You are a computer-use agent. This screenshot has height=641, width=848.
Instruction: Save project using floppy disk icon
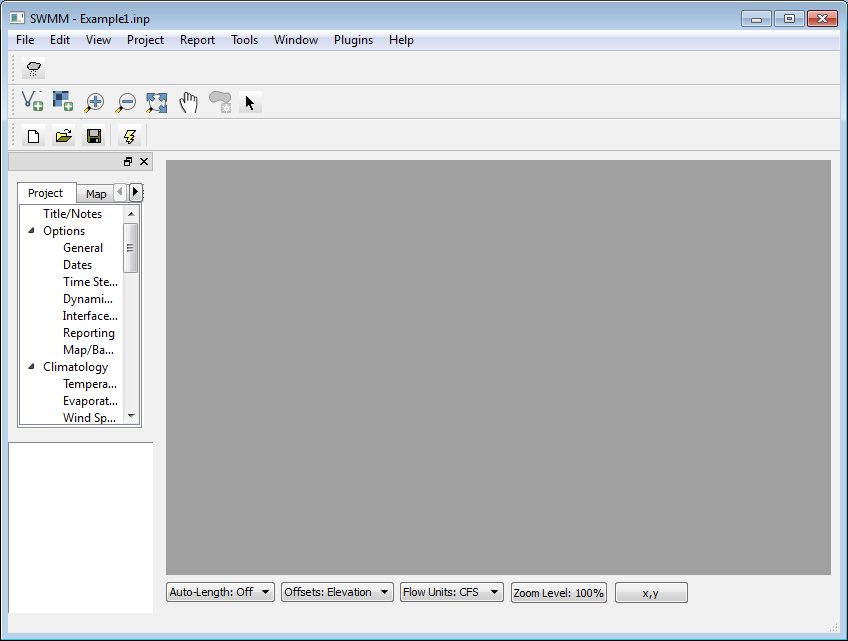[94, 136]
